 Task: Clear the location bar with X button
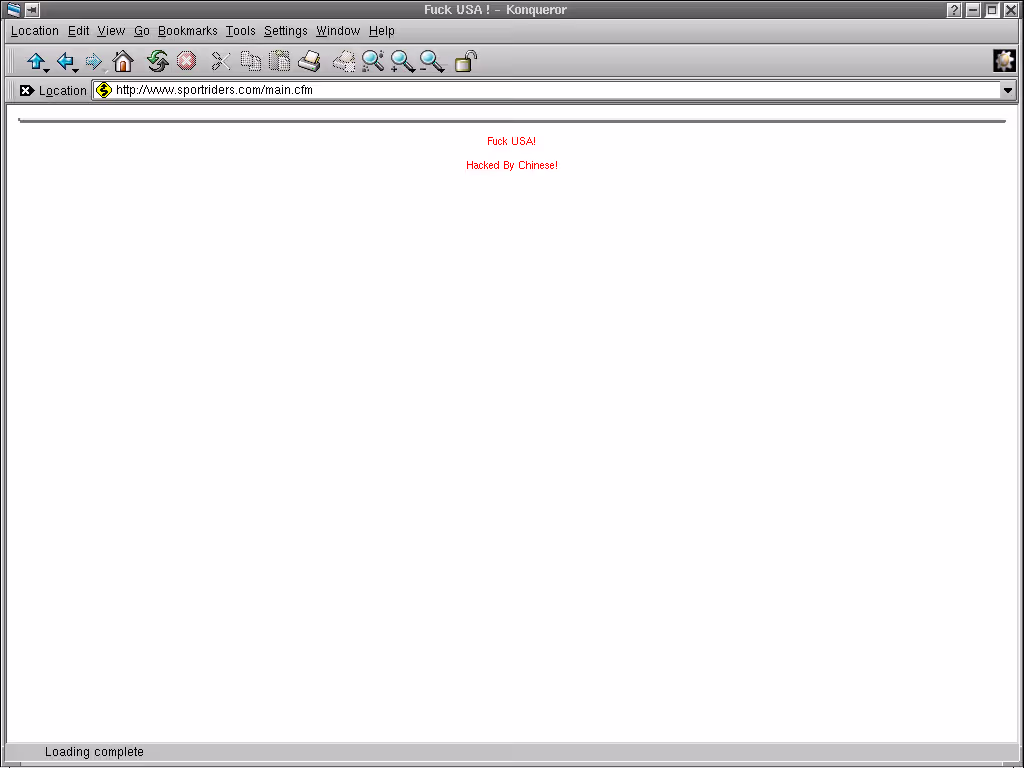[x=27, y=91]
